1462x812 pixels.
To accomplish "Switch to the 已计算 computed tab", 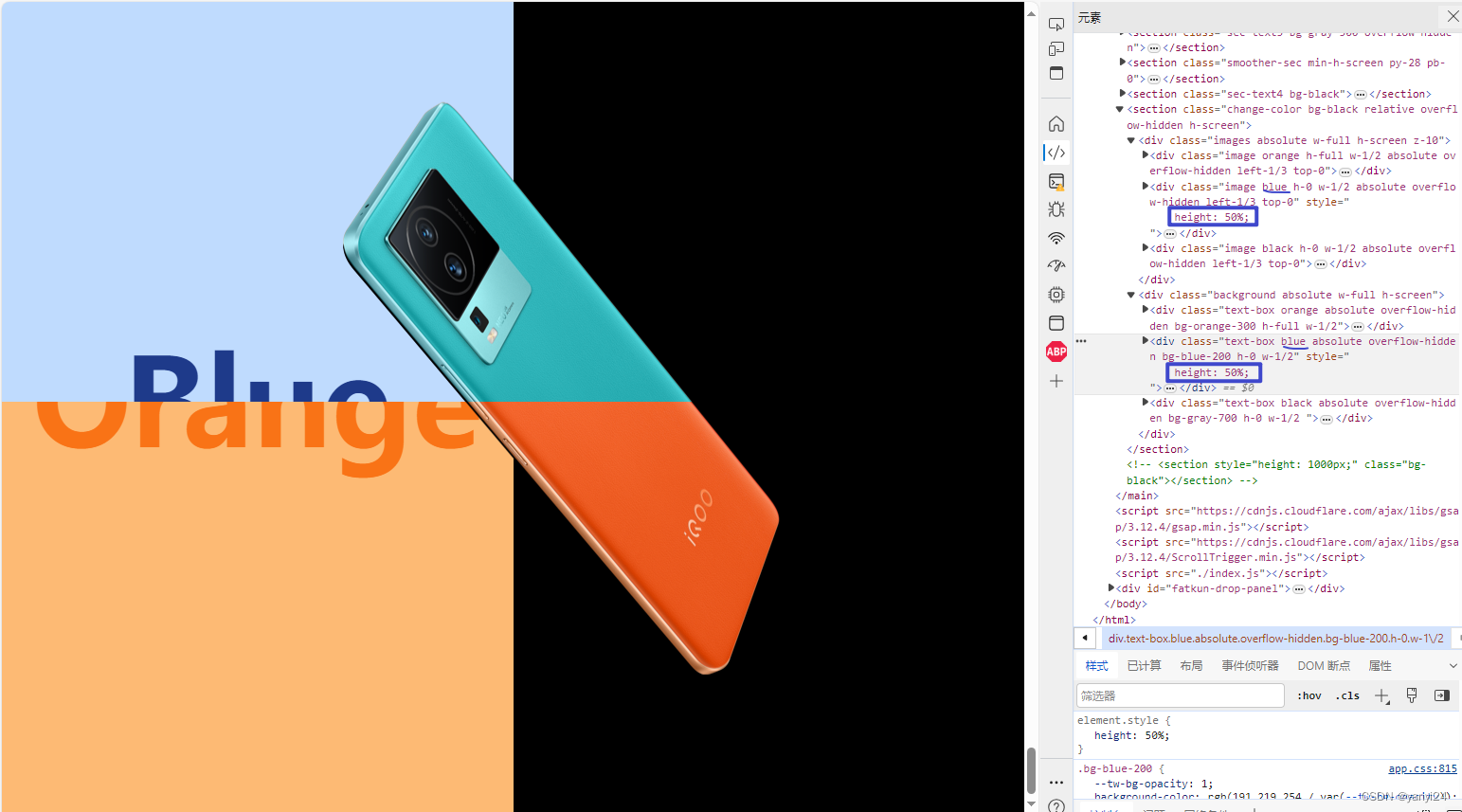I will pos(1144,666).
